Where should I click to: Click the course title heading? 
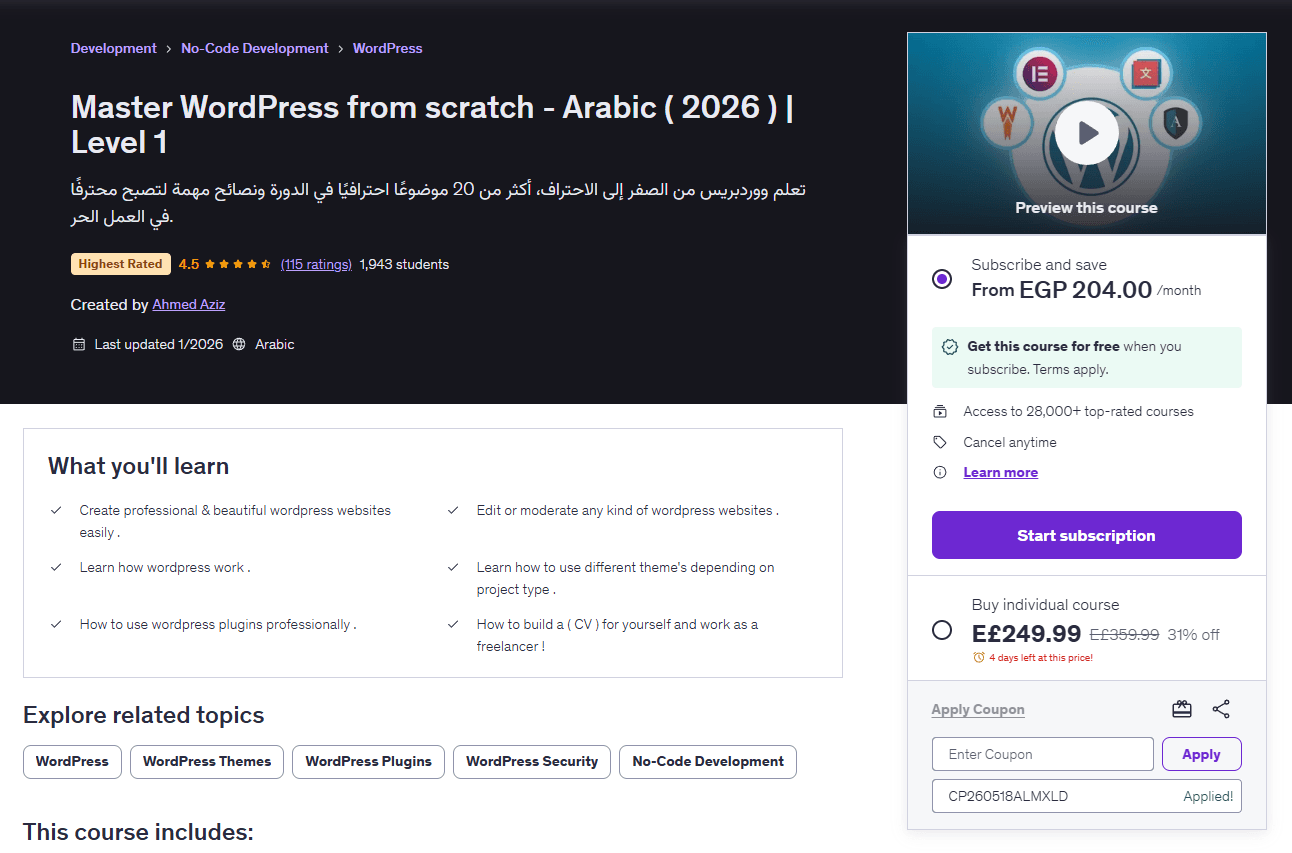432,125
